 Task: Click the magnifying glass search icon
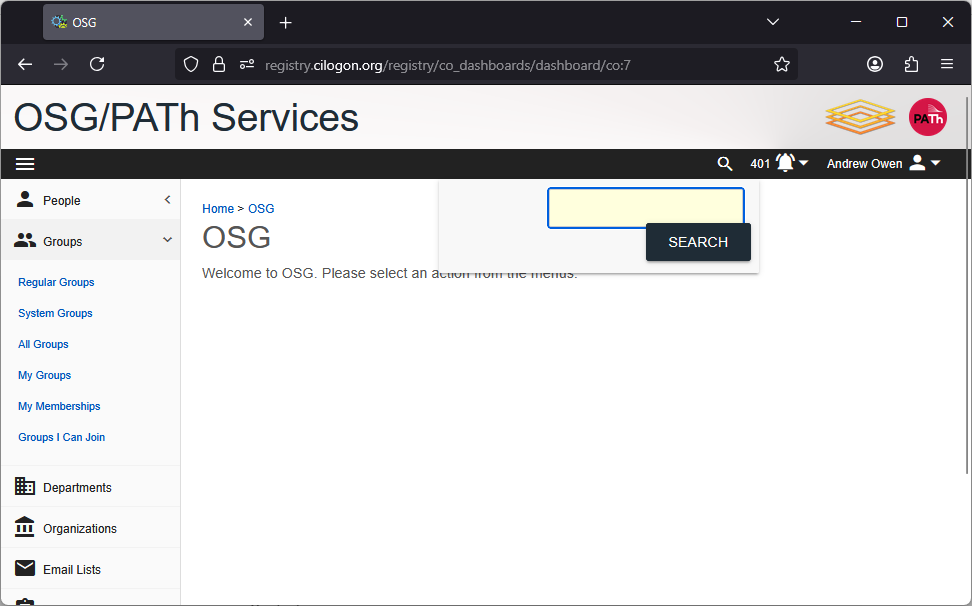pyautogui.click(x=725, y=163)
